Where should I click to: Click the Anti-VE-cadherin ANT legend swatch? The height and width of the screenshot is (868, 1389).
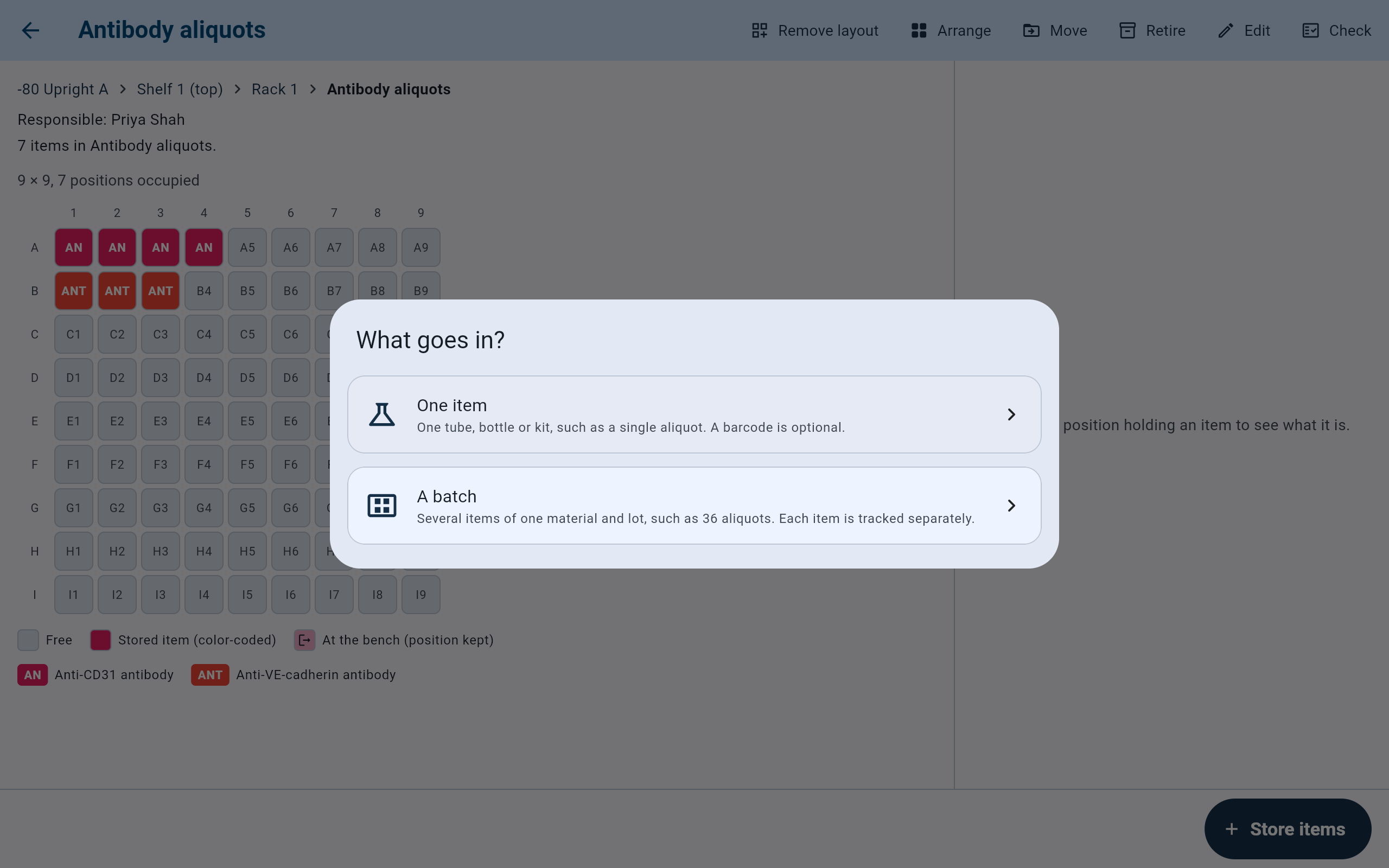point(210,675)
